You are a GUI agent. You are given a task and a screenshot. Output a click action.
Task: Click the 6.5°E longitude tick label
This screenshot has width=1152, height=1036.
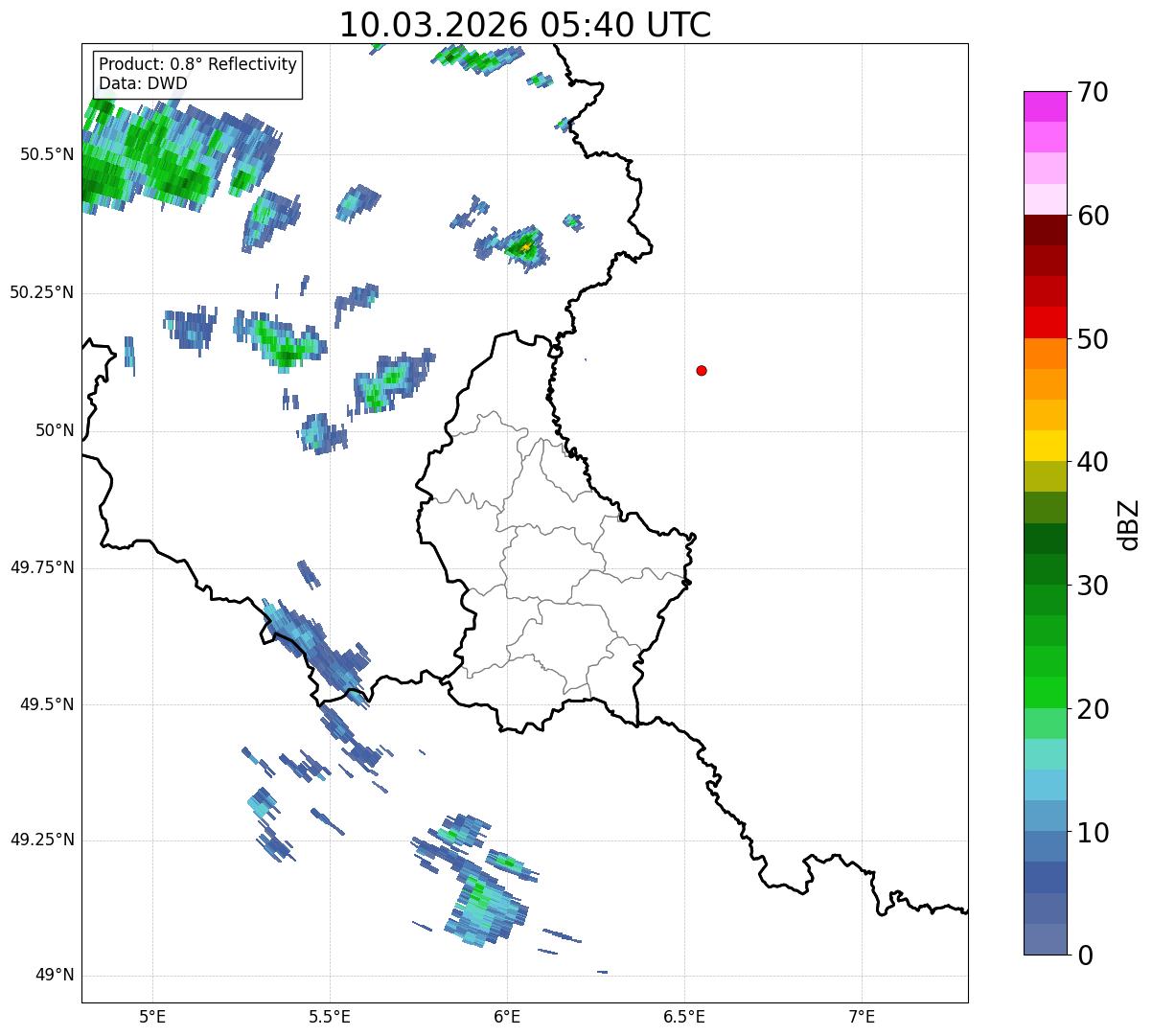coord(684,1016)
